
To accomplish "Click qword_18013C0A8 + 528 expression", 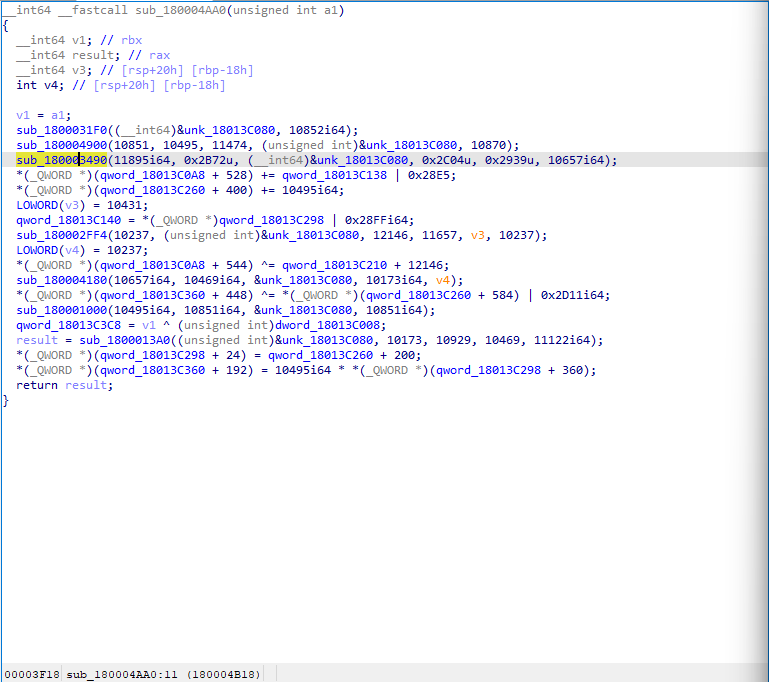I will point(173,176).
